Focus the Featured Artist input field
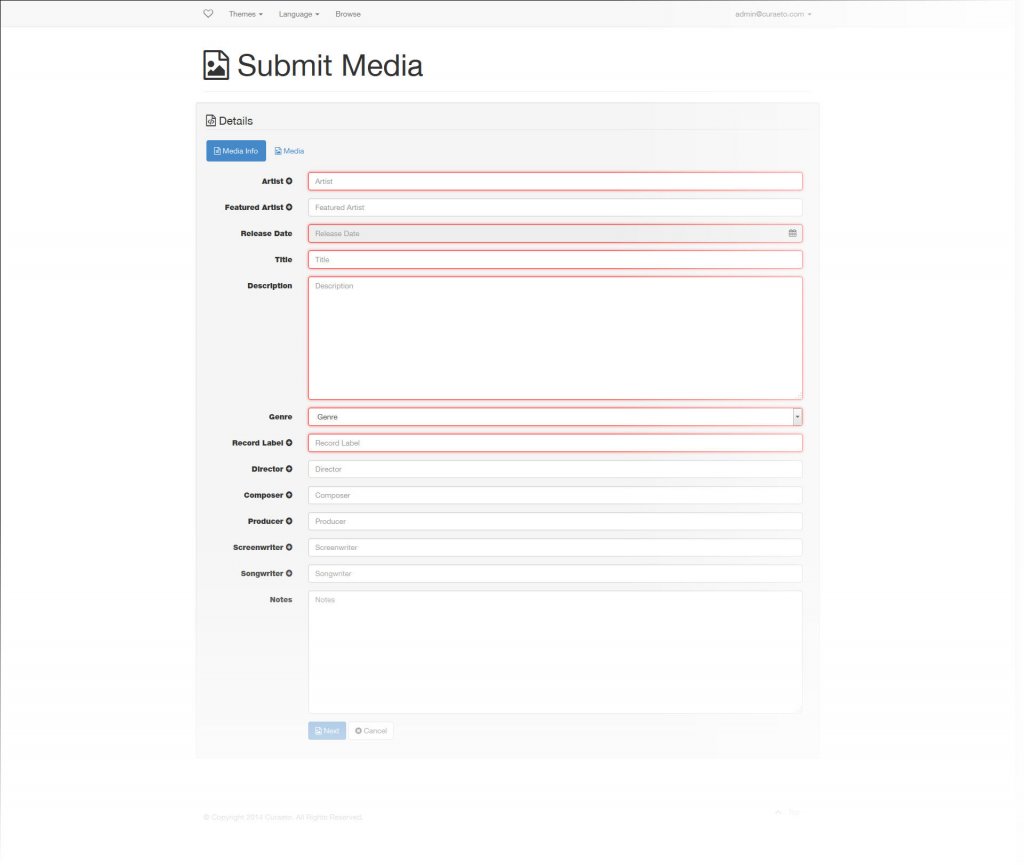Image resolution: width=1024 pixels, height=865 pixels. 555,207
